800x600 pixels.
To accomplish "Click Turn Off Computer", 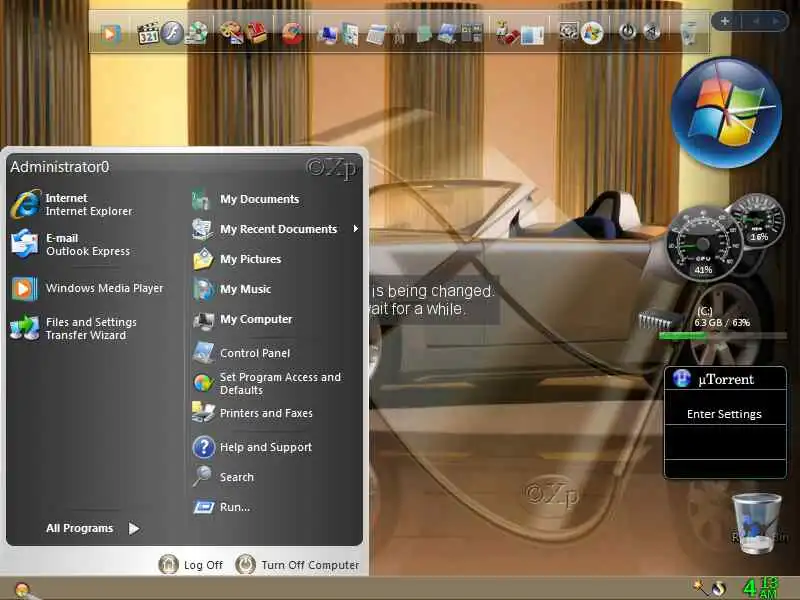I will pyautogui.click(x=298, y=564).
